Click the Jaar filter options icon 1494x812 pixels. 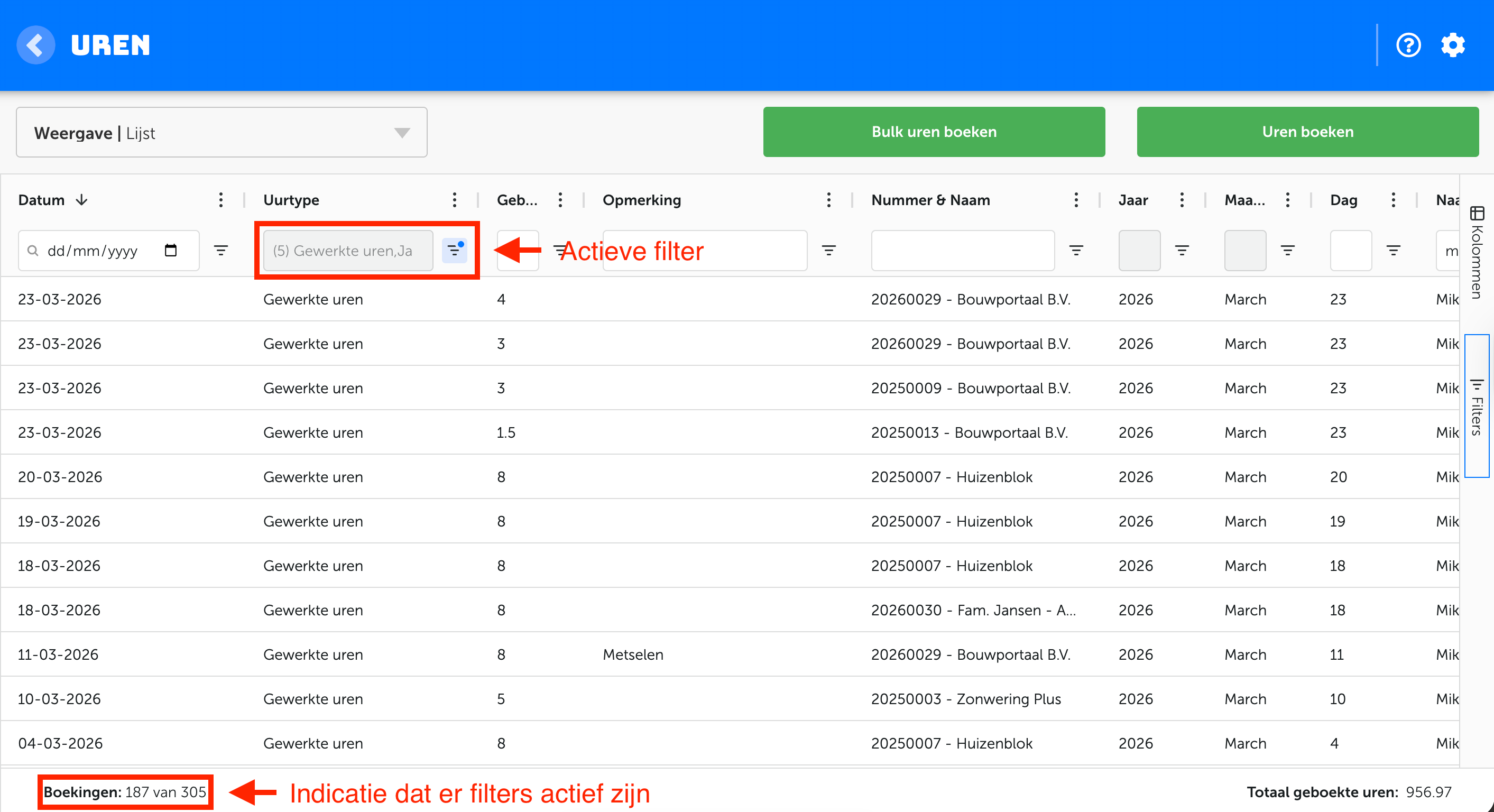1182,250
